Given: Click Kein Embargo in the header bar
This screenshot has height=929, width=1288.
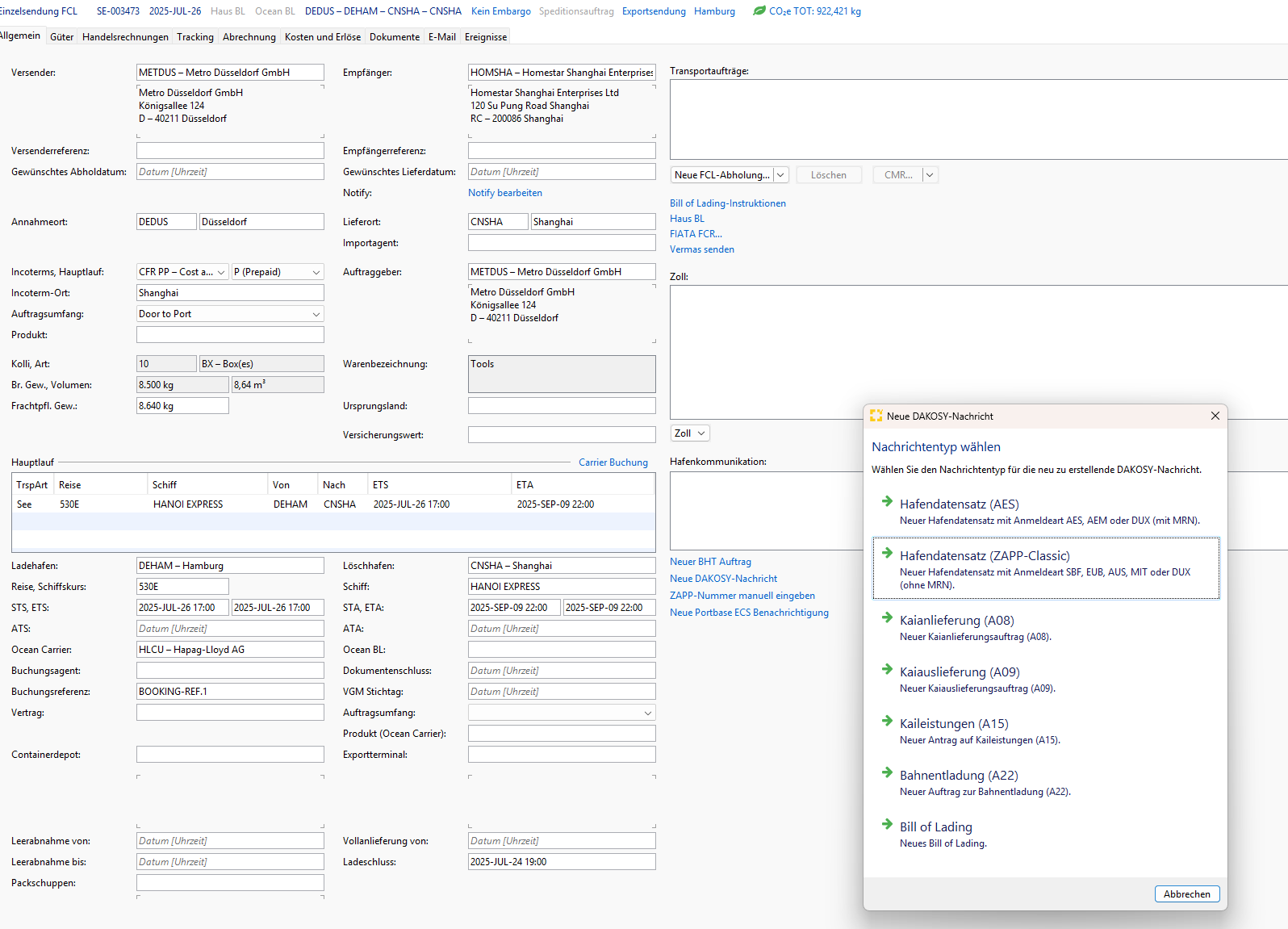Looking at the screenshot, I should 501,11.
